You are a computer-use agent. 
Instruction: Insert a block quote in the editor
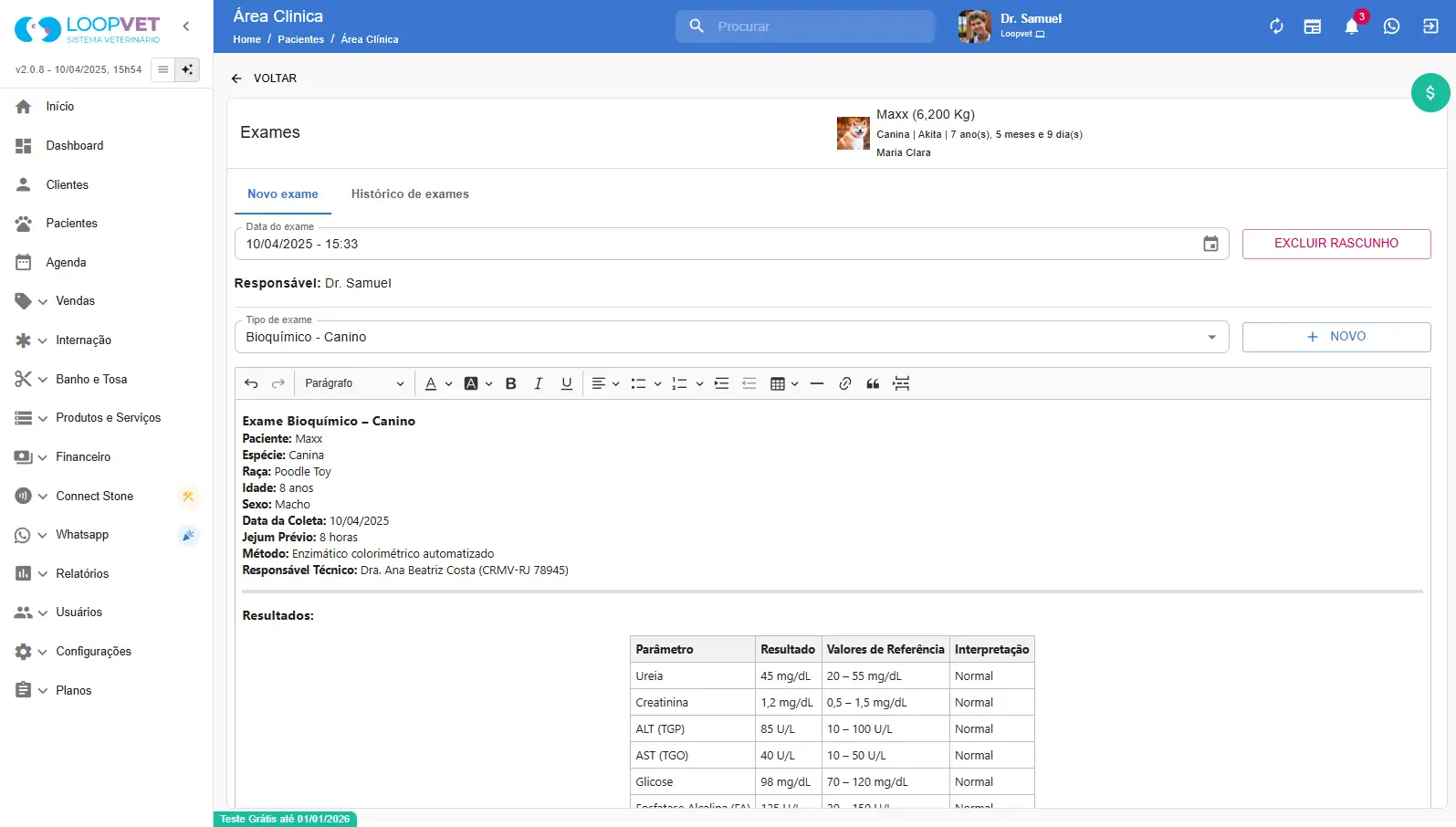point(873,383)
